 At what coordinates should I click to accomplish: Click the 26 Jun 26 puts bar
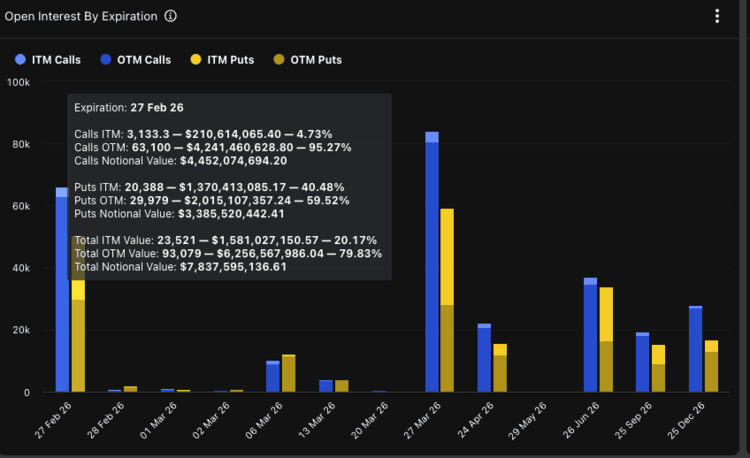(x=606, y=345)
